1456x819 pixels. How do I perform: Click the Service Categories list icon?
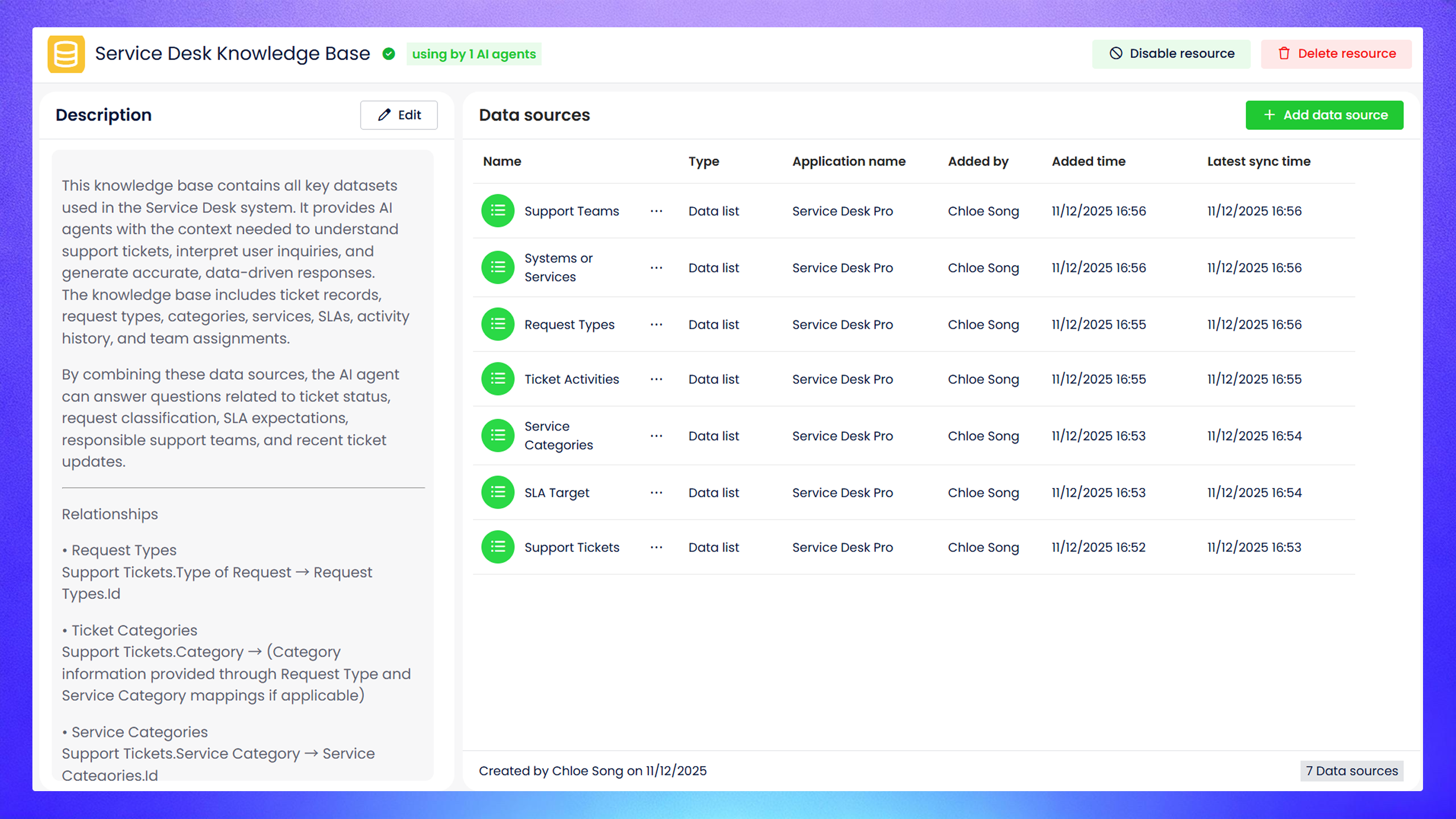point(498,436)
